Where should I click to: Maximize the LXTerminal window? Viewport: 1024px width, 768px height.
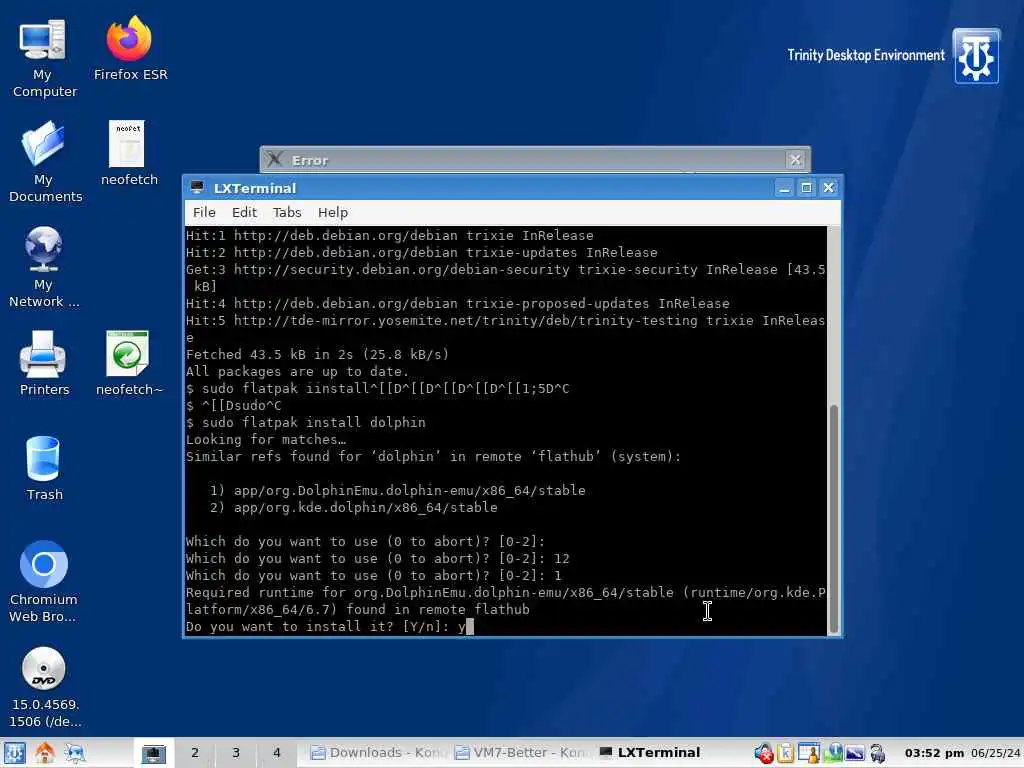[x=807, y=188]
